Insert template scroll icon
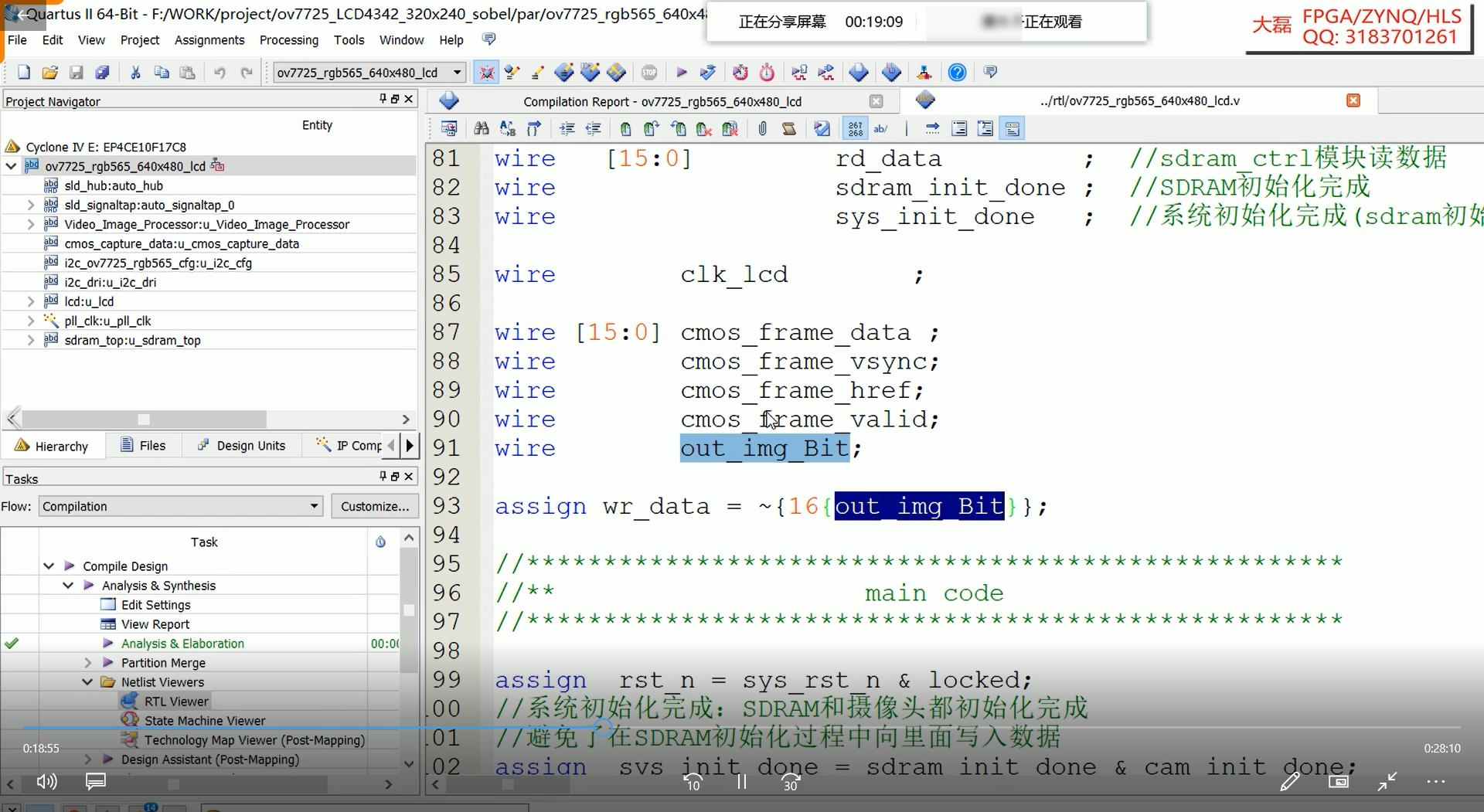 tap(789, 129)
